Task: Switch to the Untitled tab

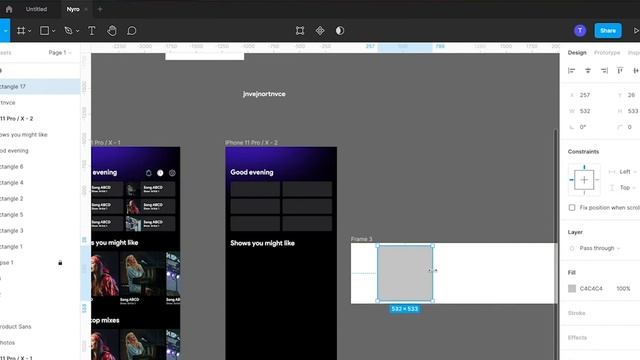Action: click(x=36, y=9)
